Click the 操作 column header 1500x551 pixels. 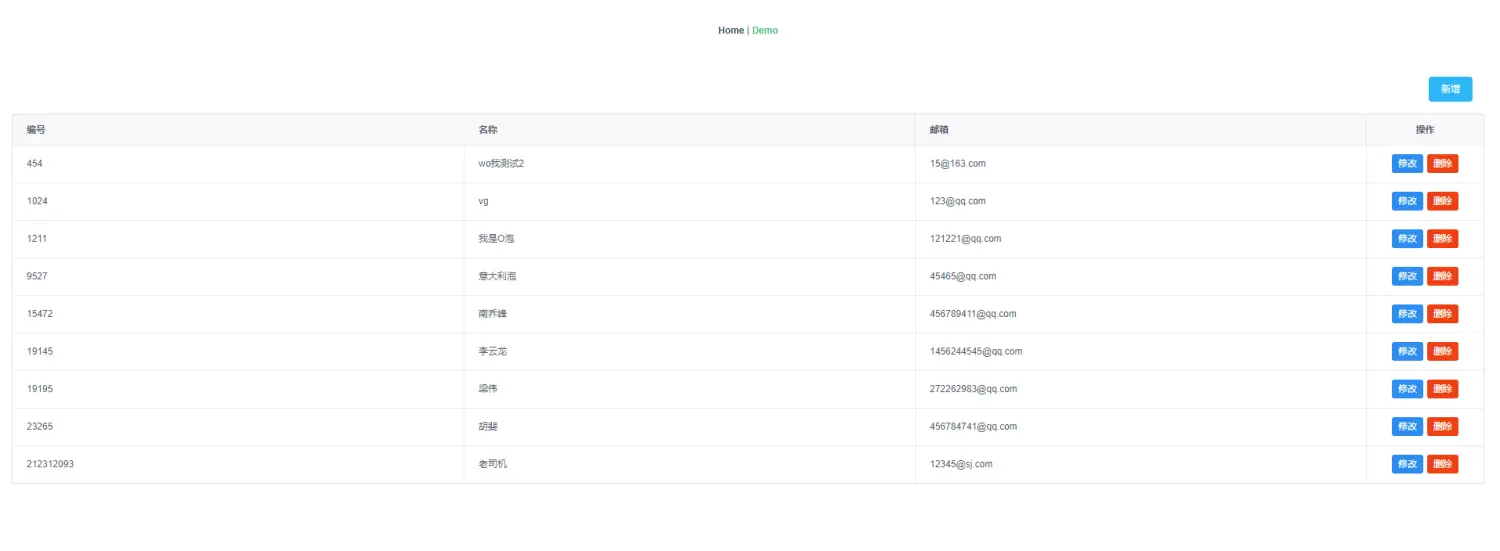coord(1425,130)
